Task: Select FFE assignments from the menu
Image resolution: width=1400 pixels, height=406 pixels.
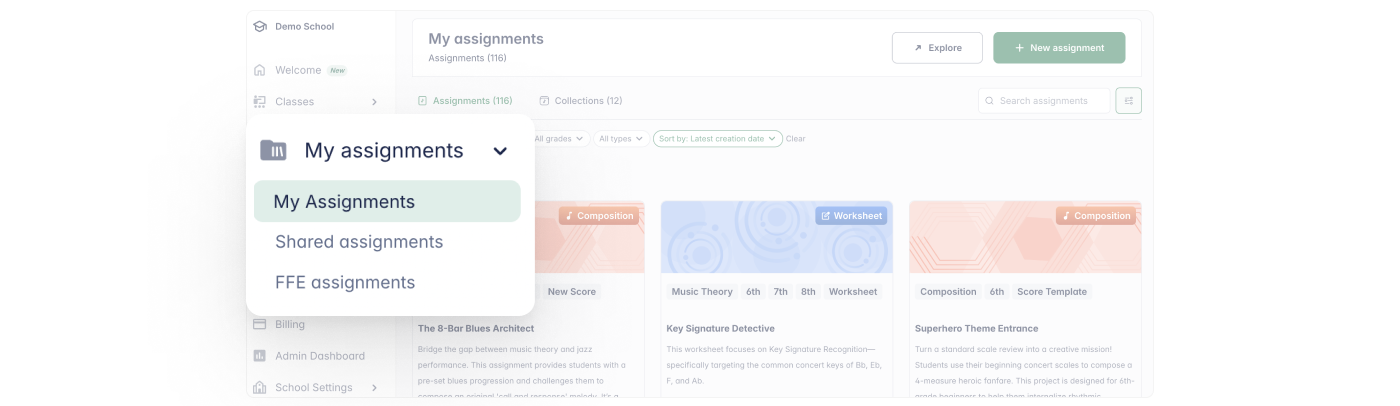Action: (x=345, y=282)
